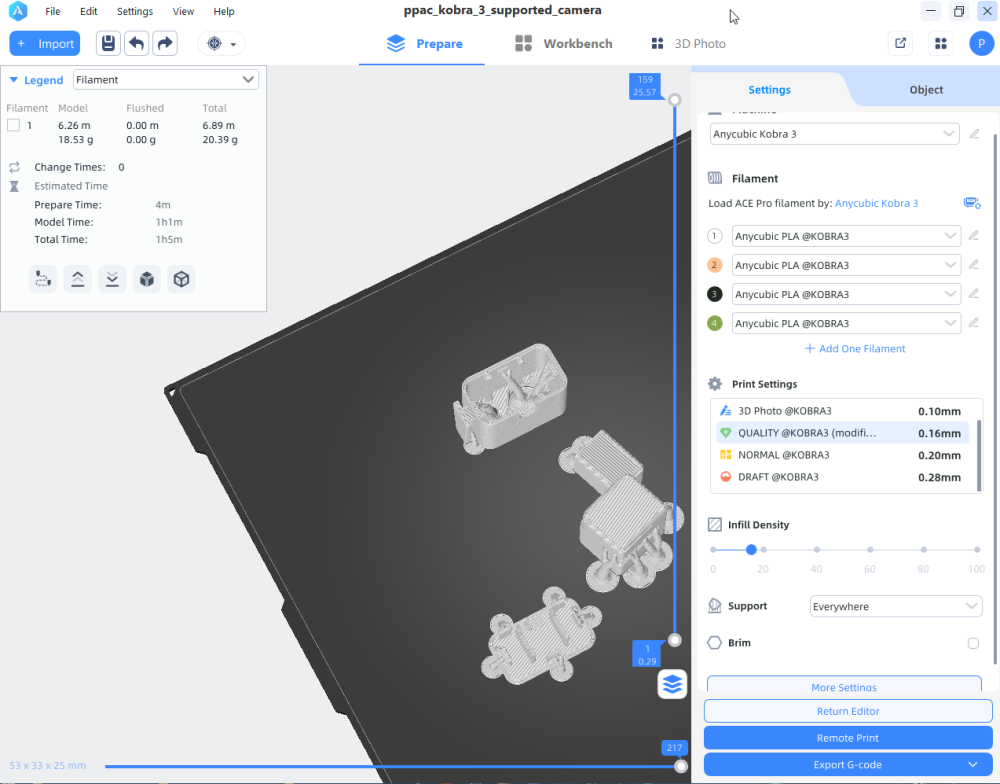
Task: Open the Help menu
Action: 224,11
